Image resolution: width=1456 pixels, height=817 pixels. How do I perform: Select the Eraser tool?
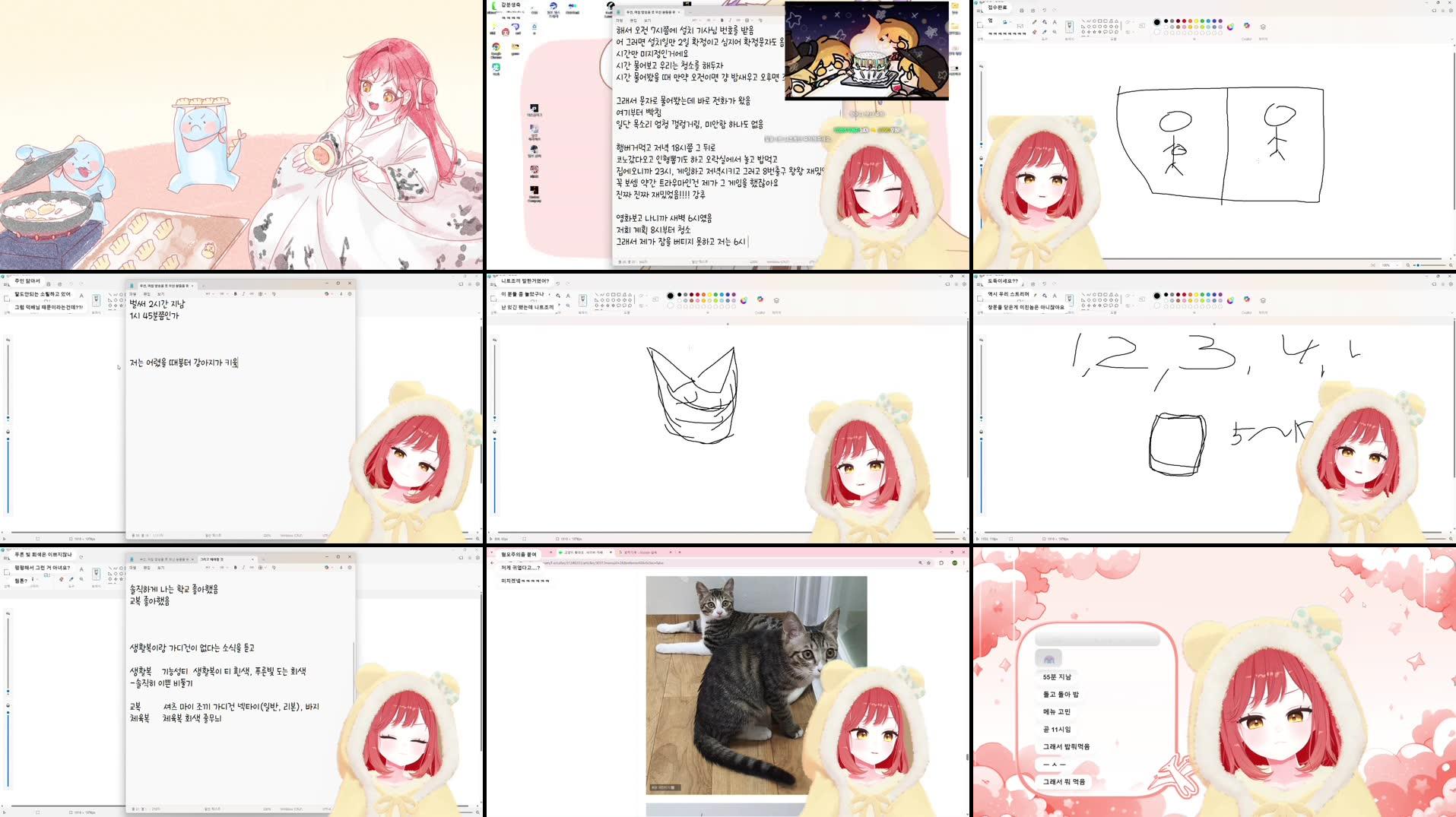[1034, 33]
